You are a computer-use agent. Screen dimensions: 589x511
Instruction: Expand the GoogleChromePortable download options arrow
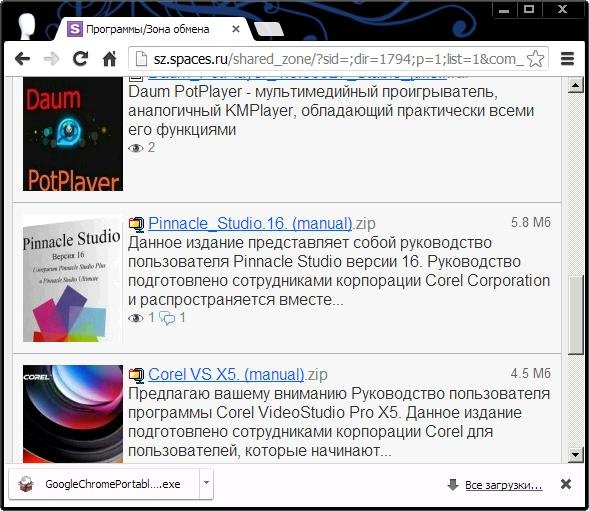pyautogui.click(x=206, y=483)
